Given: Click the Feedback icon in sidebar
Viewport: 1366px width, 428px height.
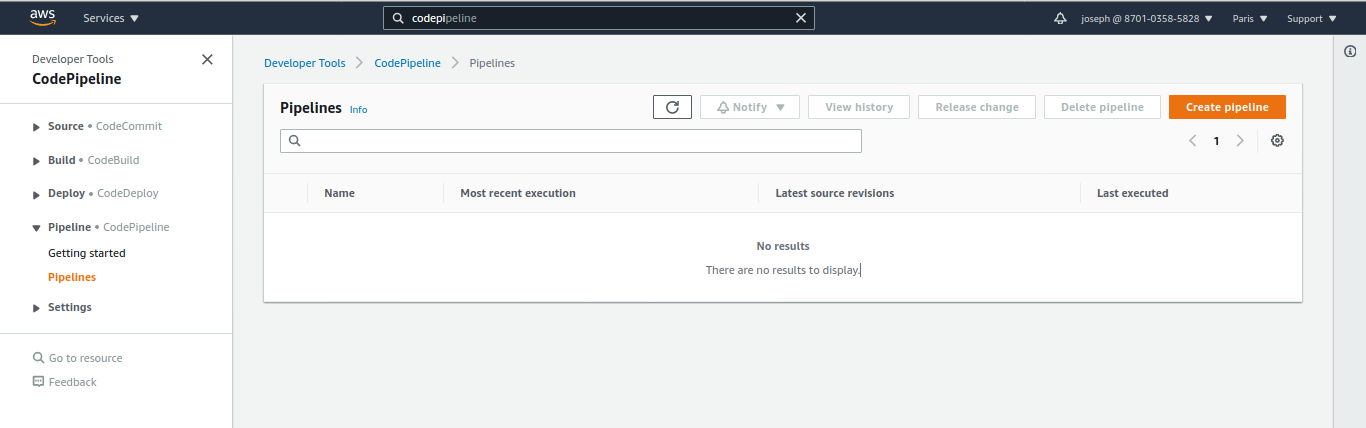Looking at the screenshot, I should pos(39,382).
